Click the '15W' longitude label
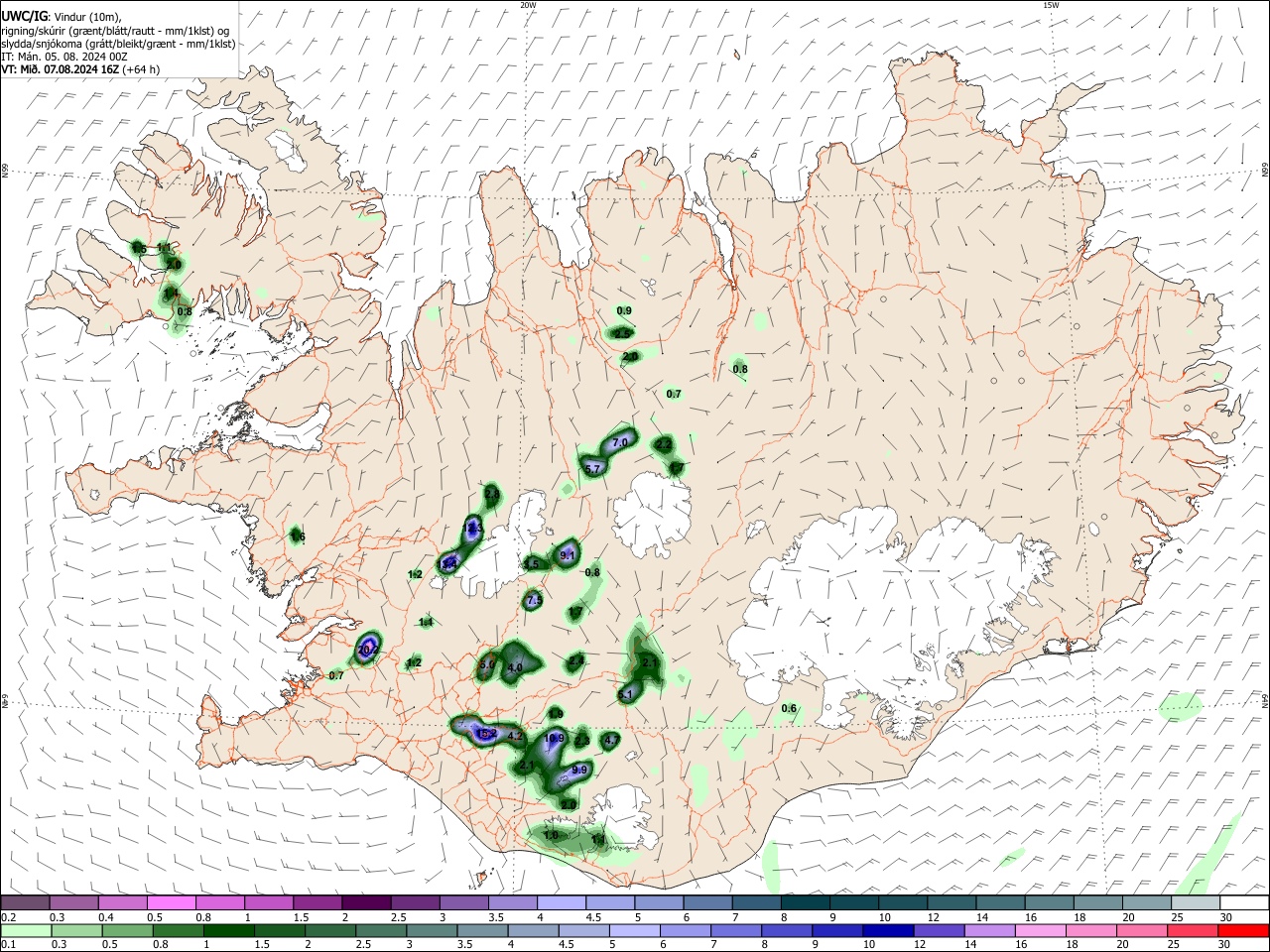 pos(1051,5)
